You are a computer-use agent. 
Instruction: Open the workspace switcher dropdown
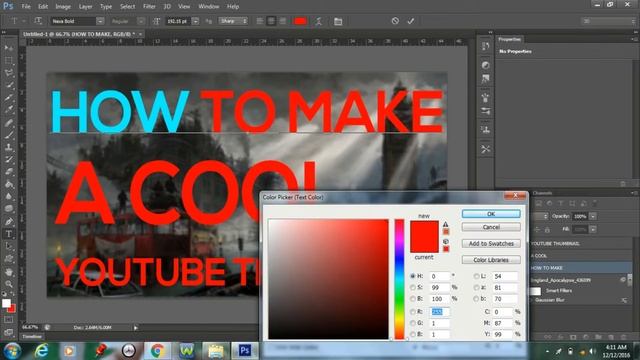[608, 21]
